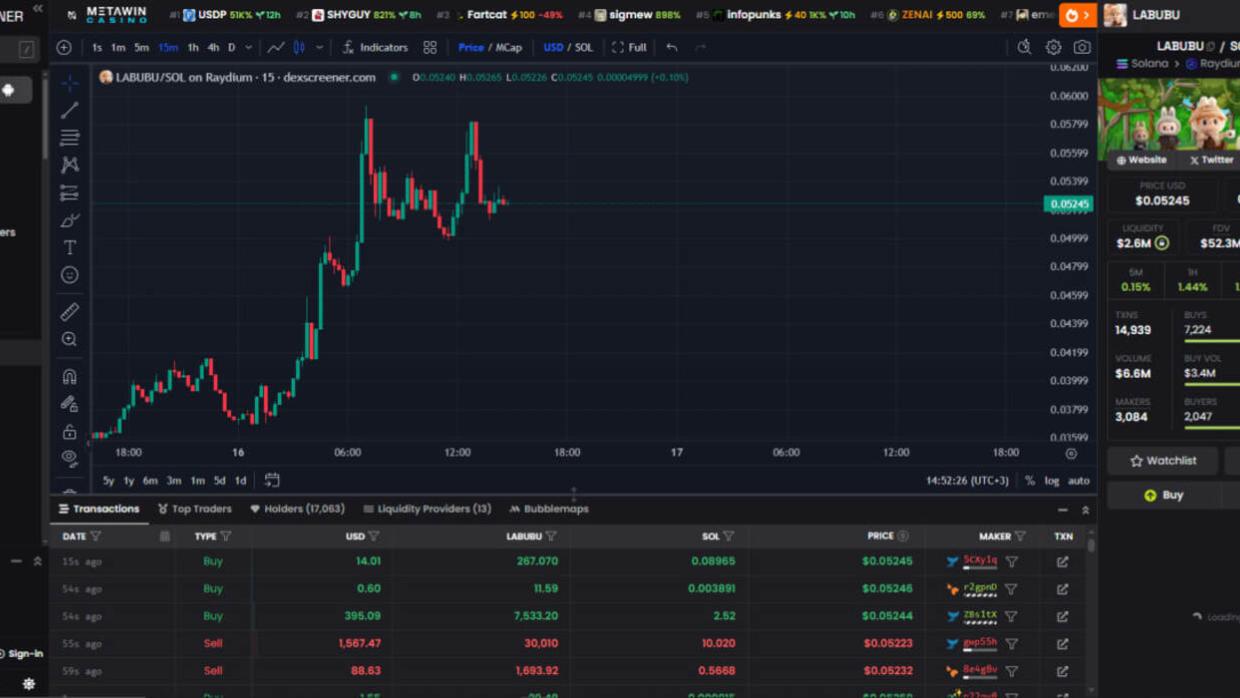
Task: Click the green Buy button
Action: click(1163, 495)
